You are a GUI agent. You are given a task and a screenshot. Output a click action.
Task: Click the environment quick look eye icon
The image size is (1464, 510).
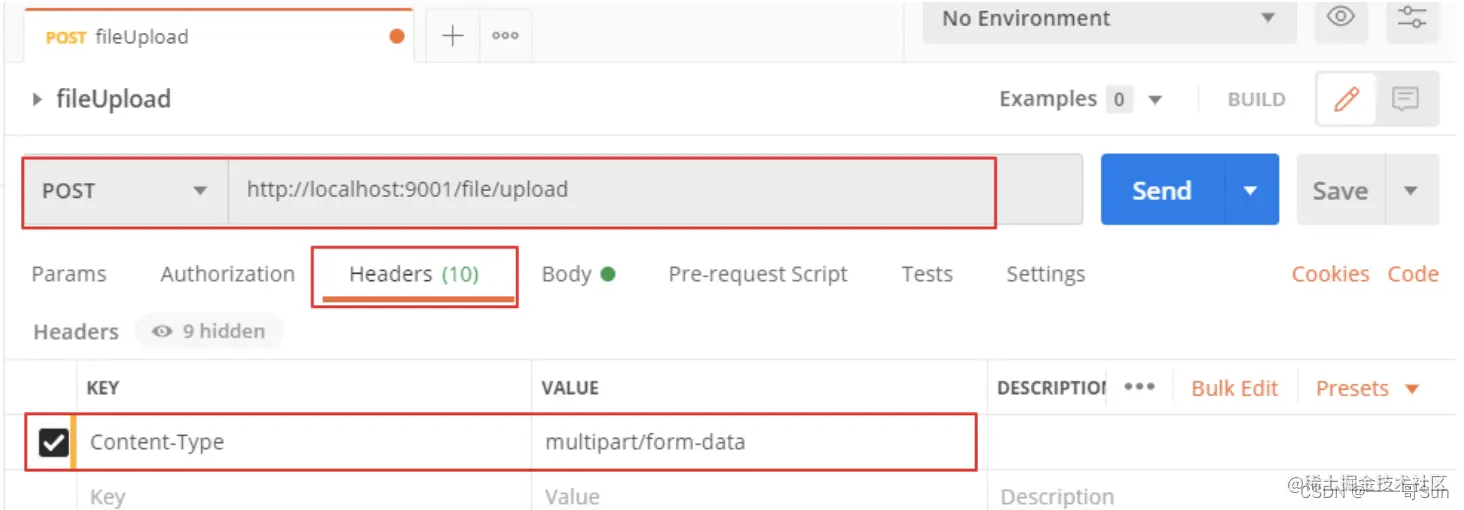coord(1340,17)
